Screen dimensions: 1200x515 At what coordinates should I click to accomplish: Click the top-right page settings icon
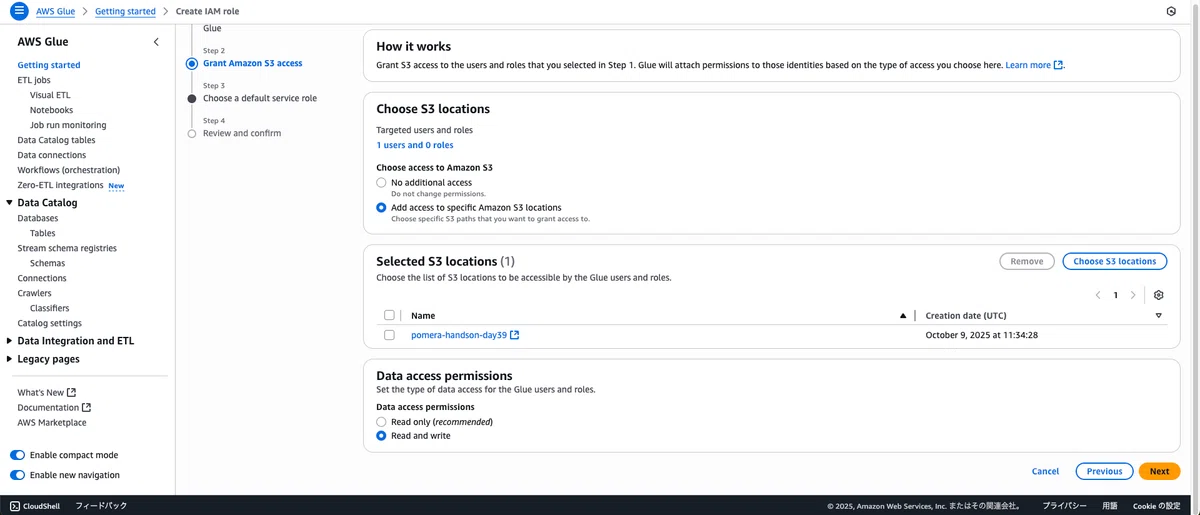[1171, 11]
